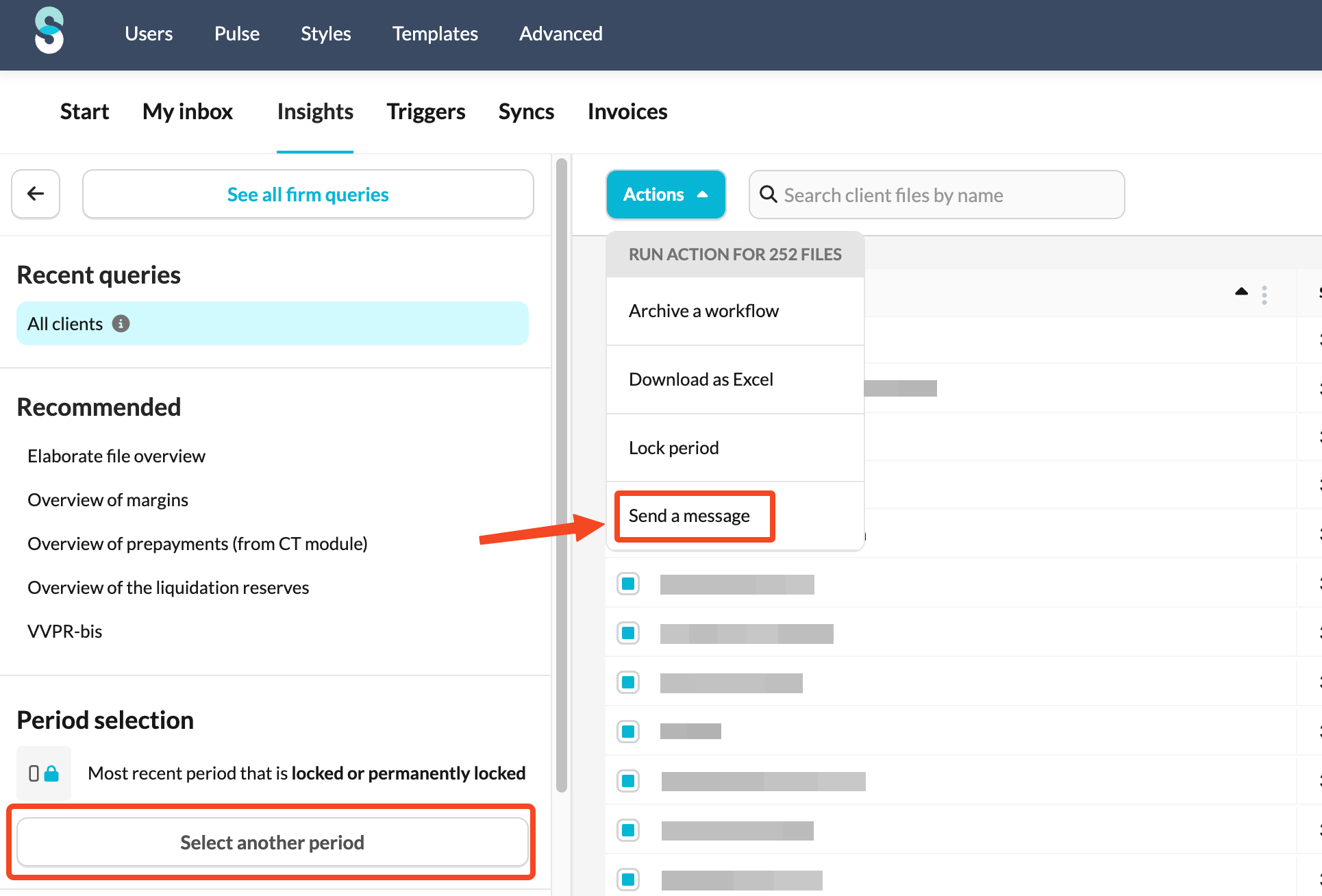Choose Download as Excel action
Screen dimensions: 1322x896
click(x=701, y=379)
